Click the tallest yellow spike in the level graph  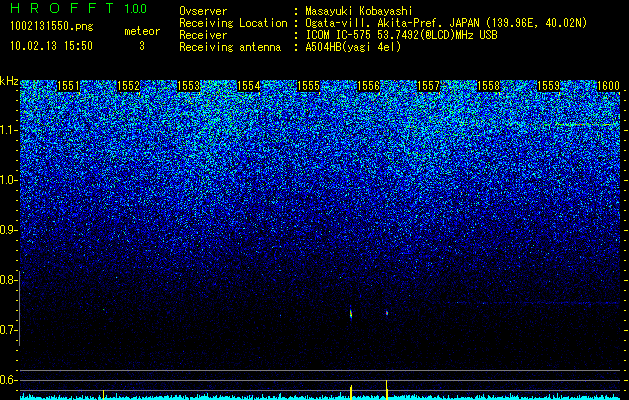tap(386, 390)
